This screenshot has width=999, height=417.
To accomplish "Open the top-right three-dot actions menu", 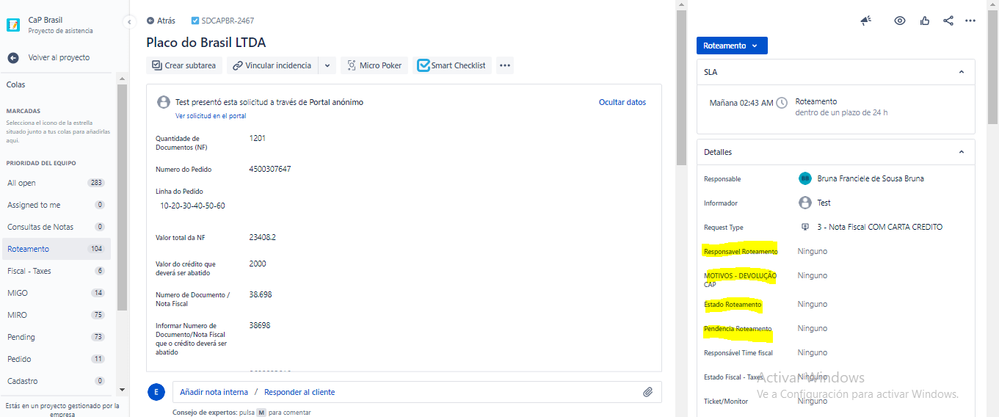I will click(x=970, y=21).
